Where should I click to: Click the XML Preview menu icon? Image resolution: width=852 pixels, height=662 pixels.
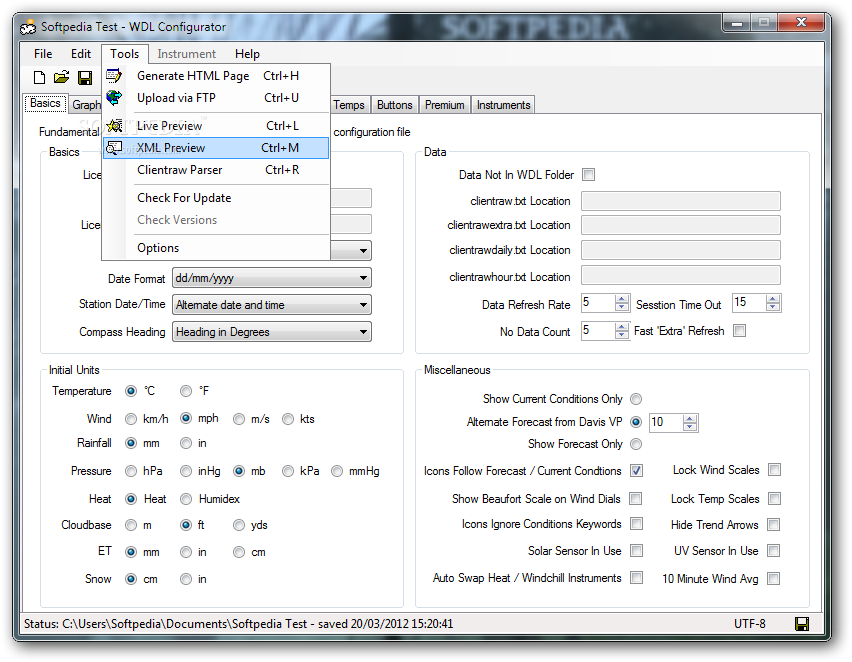(x=114, y=148)
